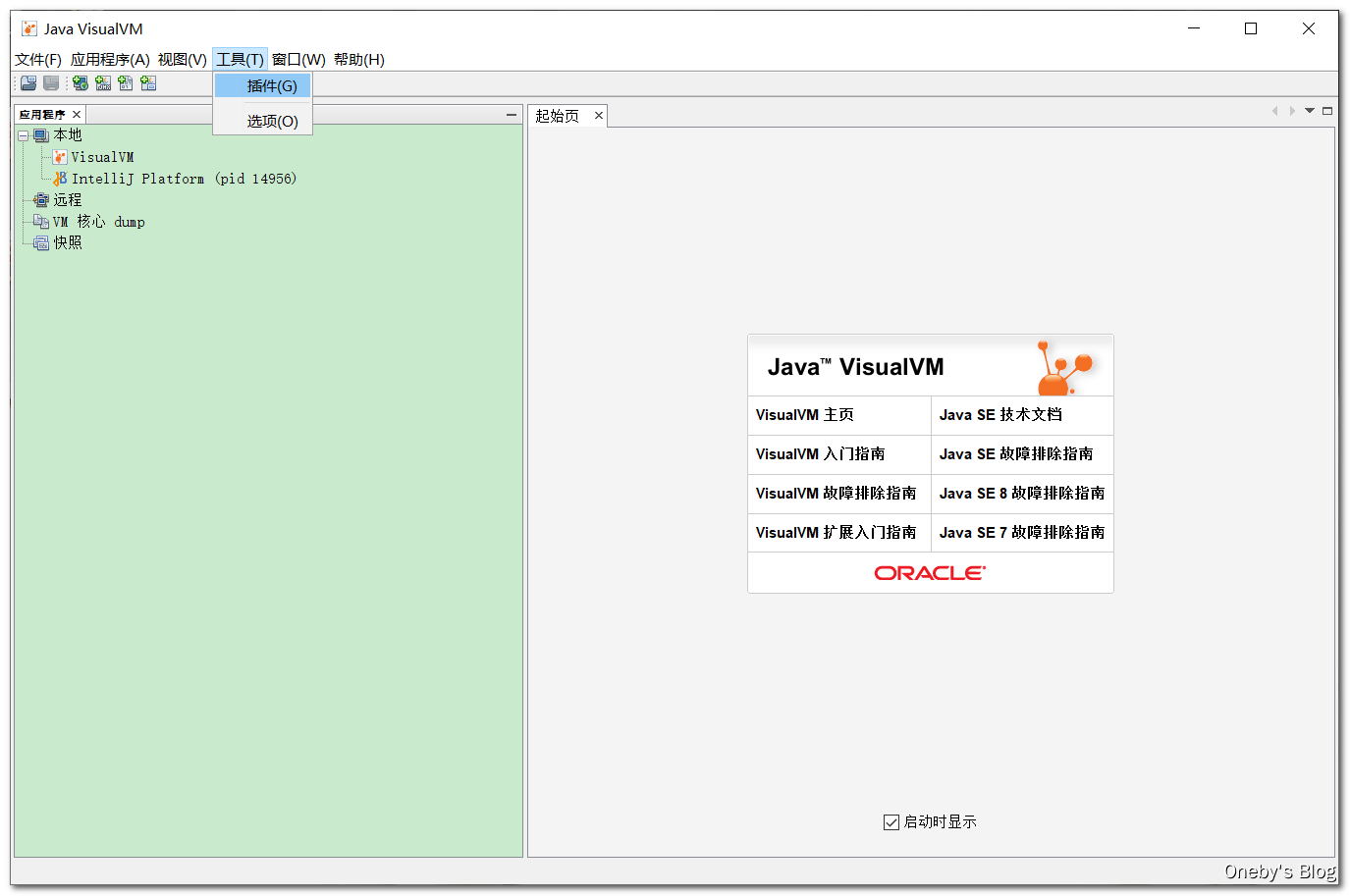This screenshot has width=1350, height=896.
Task: Maximize the editor window area
Action: [x=1327, y=111]
